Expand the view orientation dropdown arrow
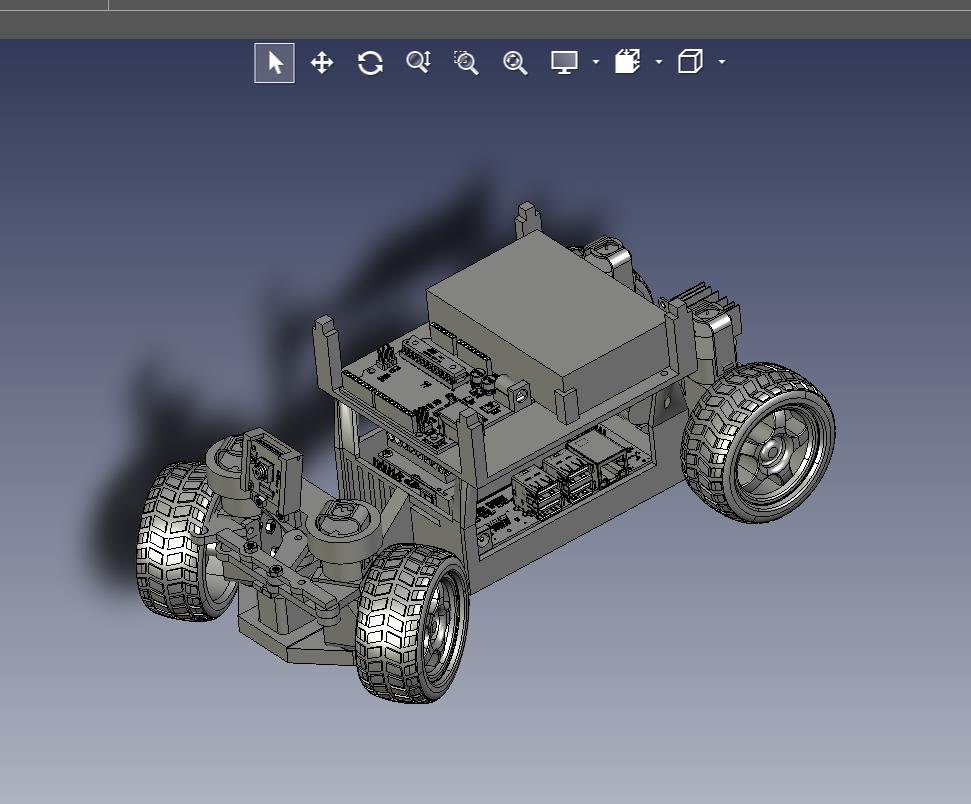Screen dimensions: 971x804 722,62
